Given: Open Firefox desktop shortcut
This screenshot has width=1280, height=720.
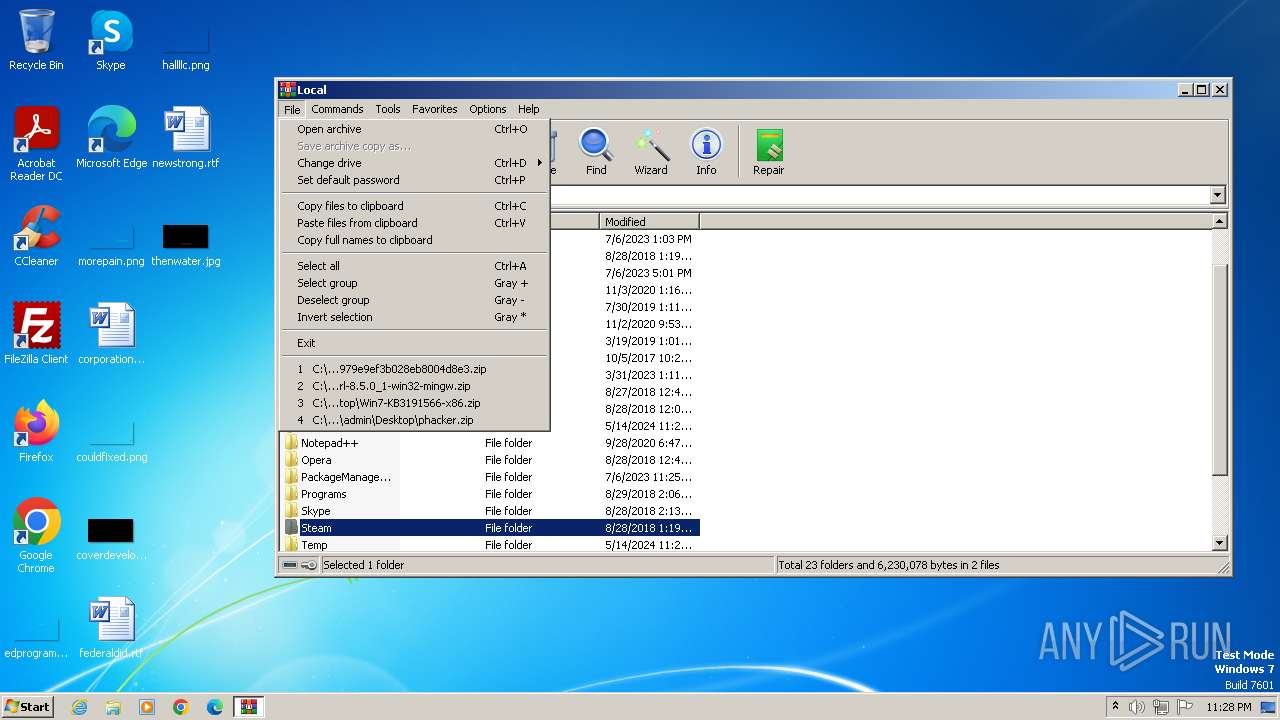Looking at the screenshot, I should point(36,431).
